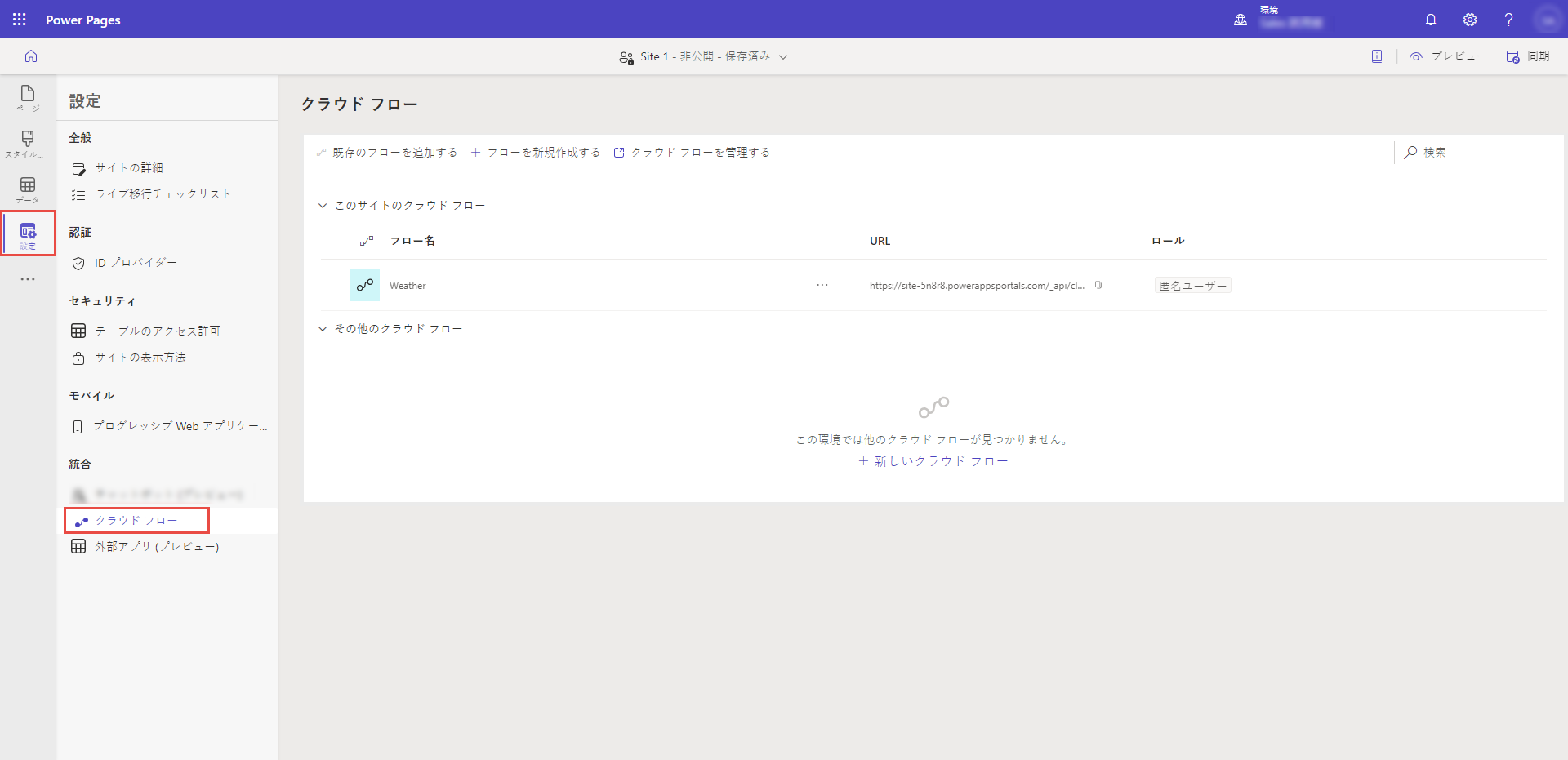Image resolution: width=1568 pixels, height=760 pixels.
Task: Select クラウド フロー in settings menu
Action: pos(136,521)
